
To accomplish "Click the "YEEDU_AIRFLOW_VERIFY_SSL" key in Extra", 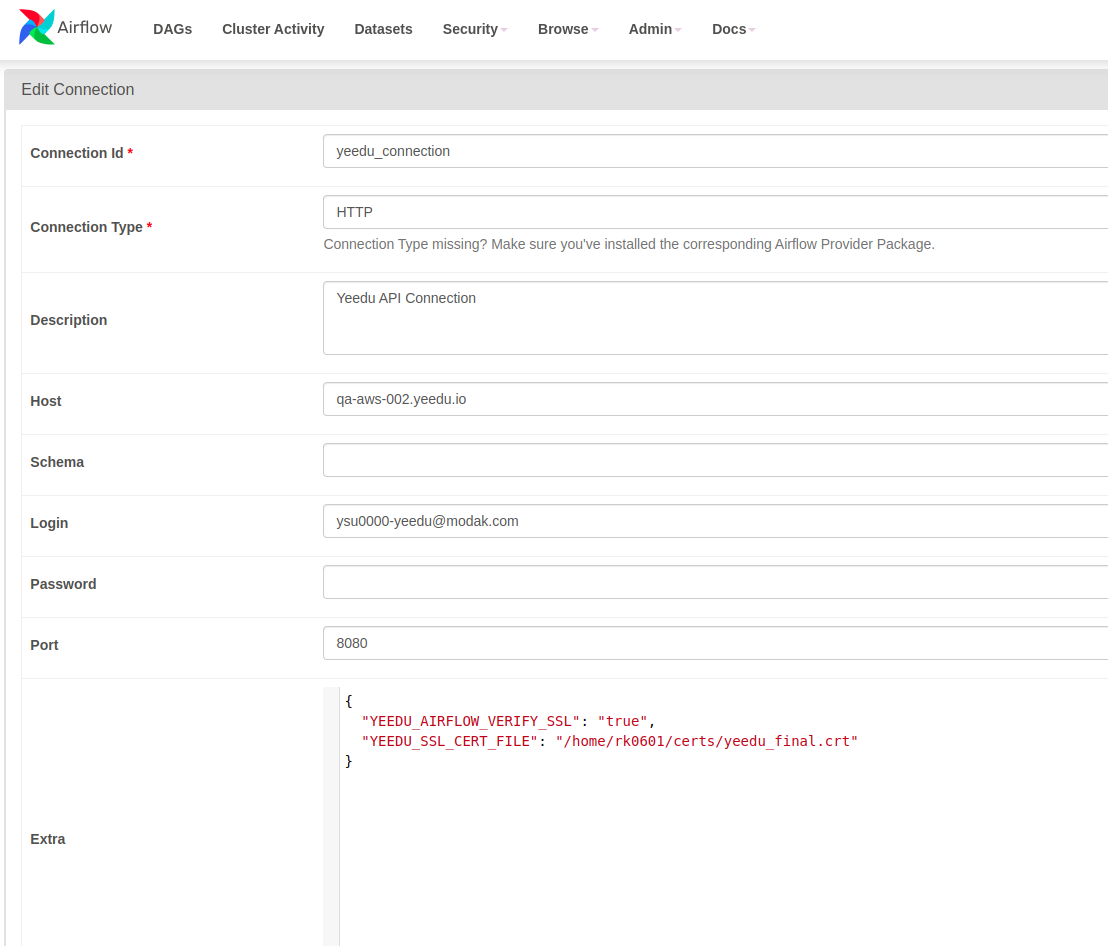I will pos(471,721).
